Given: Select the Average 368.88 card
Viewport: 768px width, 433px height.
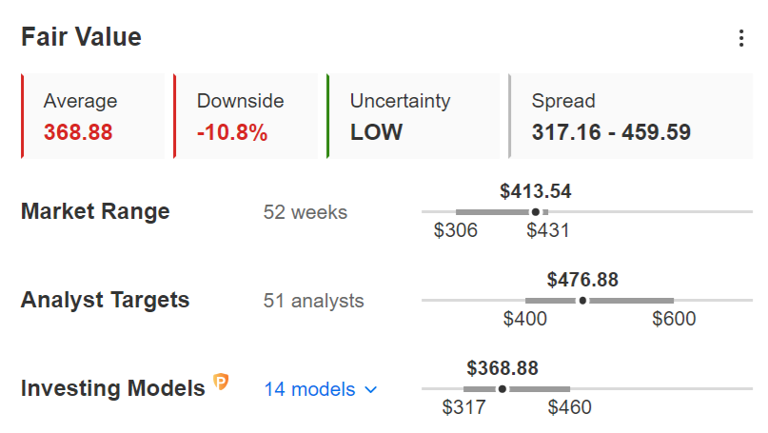Looking at the screenshot, I should pyautogui.click(x=93, y=116).
